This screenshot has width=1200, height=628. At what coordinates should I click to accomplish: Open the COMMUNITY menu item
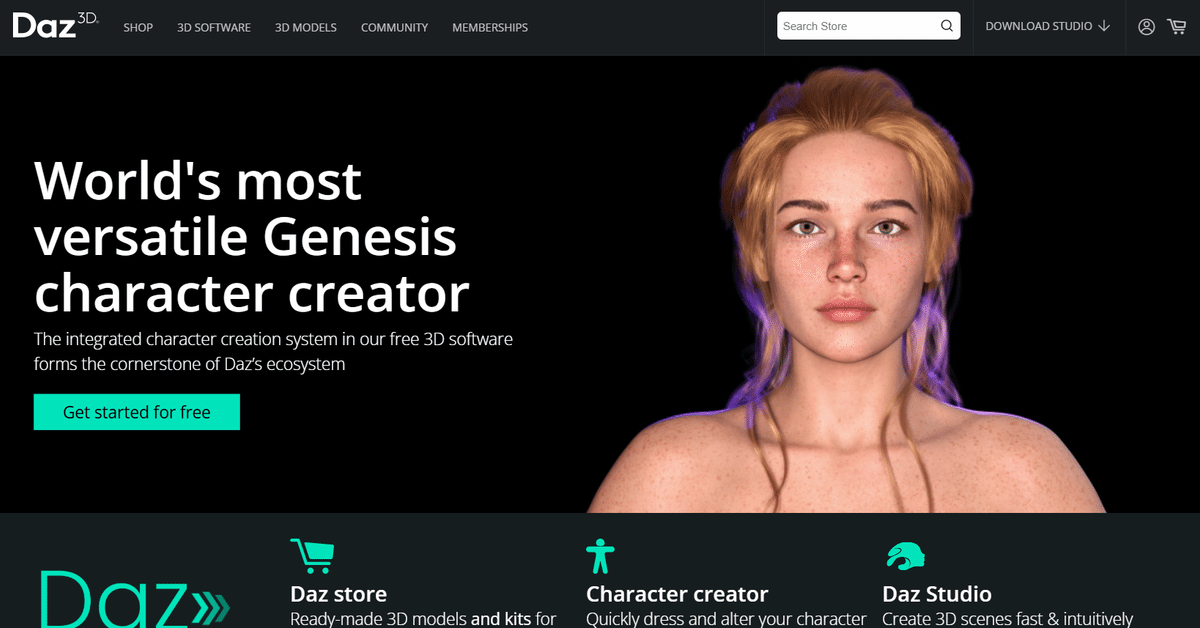click(x=394, y=27)
